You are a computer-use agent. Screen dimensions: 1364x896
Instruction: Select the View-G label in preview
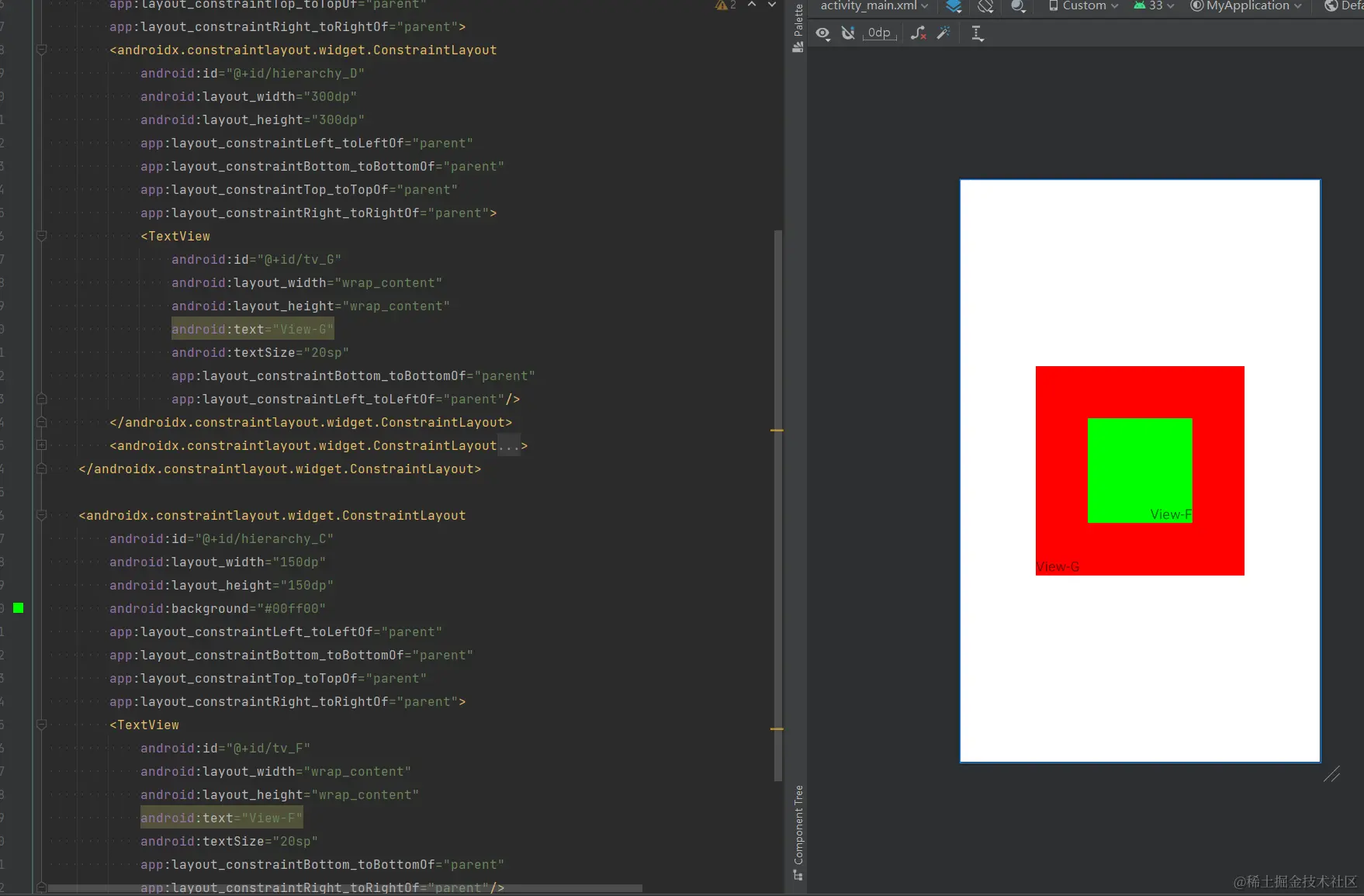tap(1058, 566)
